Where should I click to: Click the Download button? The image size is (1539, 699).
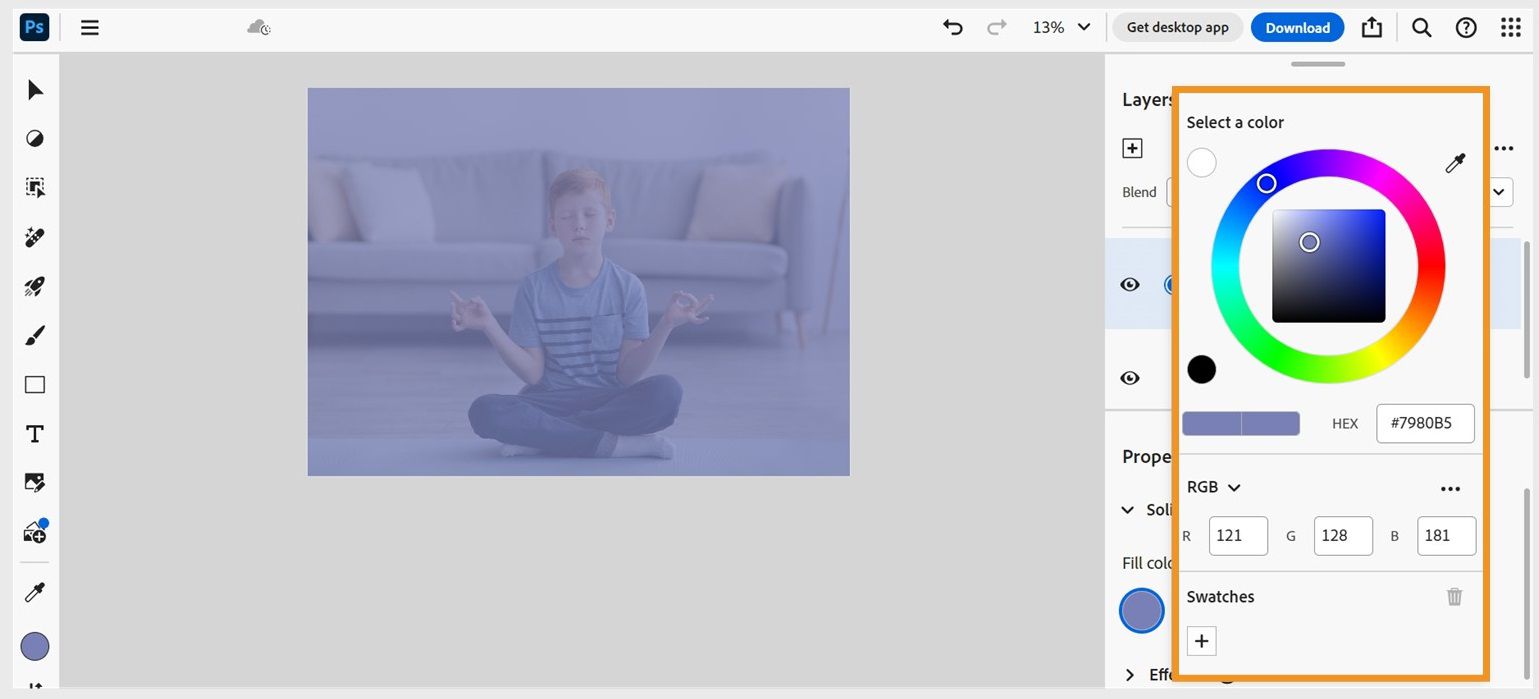1297,27
